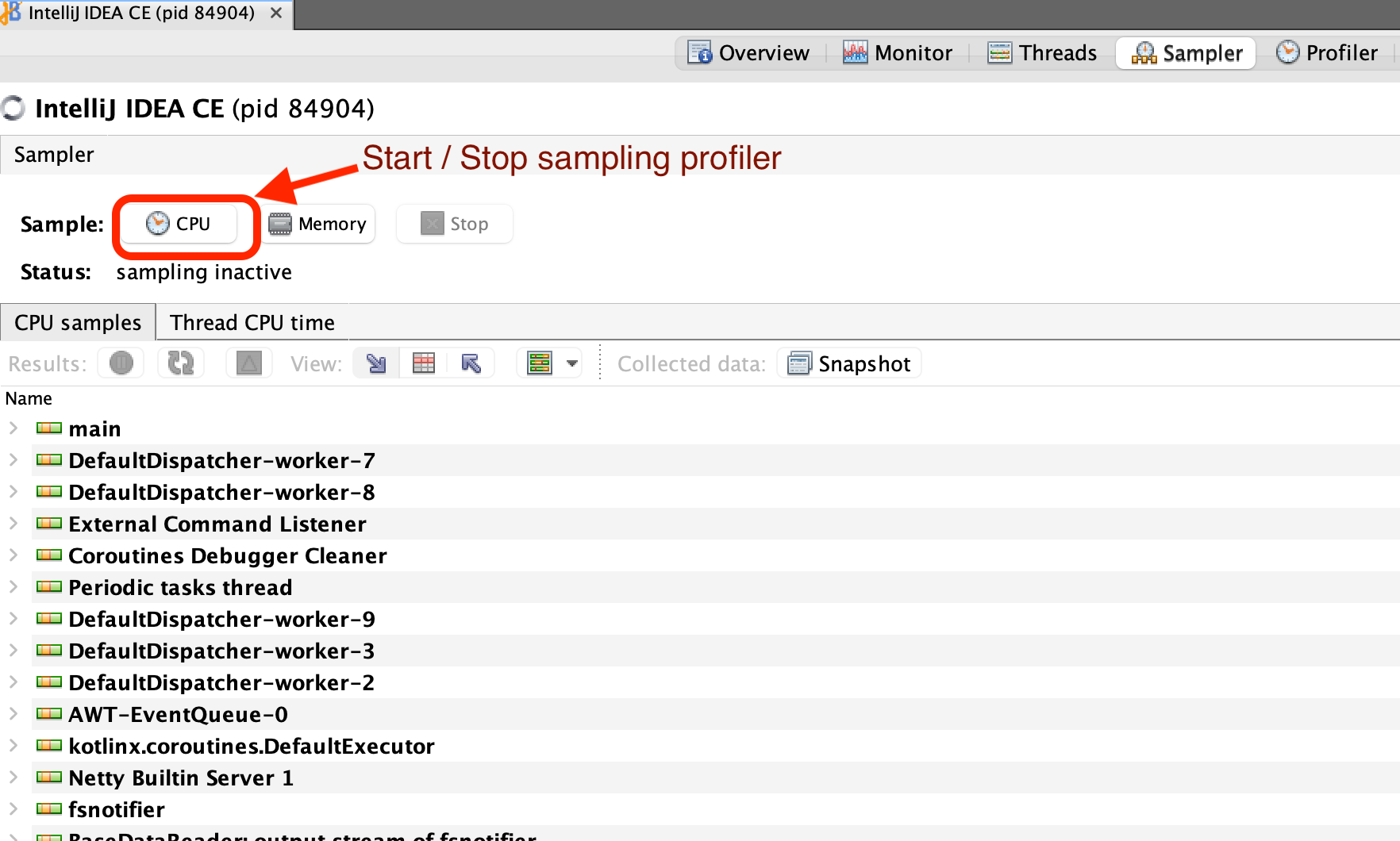Click the Sampler section header
The height and width of the screenshot is (841, 1400).
[54, 155]
